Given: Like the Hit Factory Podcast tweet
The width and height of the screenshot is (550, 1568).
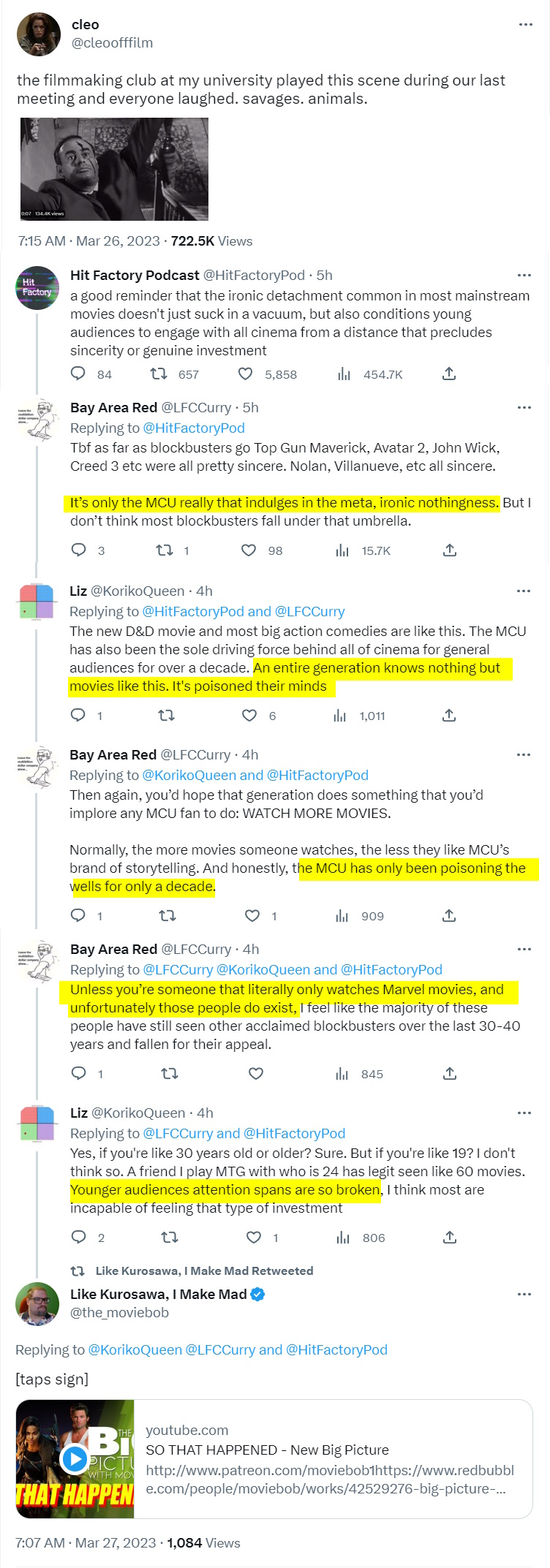Looking at the screenshot, I should [x=246, y=374].
